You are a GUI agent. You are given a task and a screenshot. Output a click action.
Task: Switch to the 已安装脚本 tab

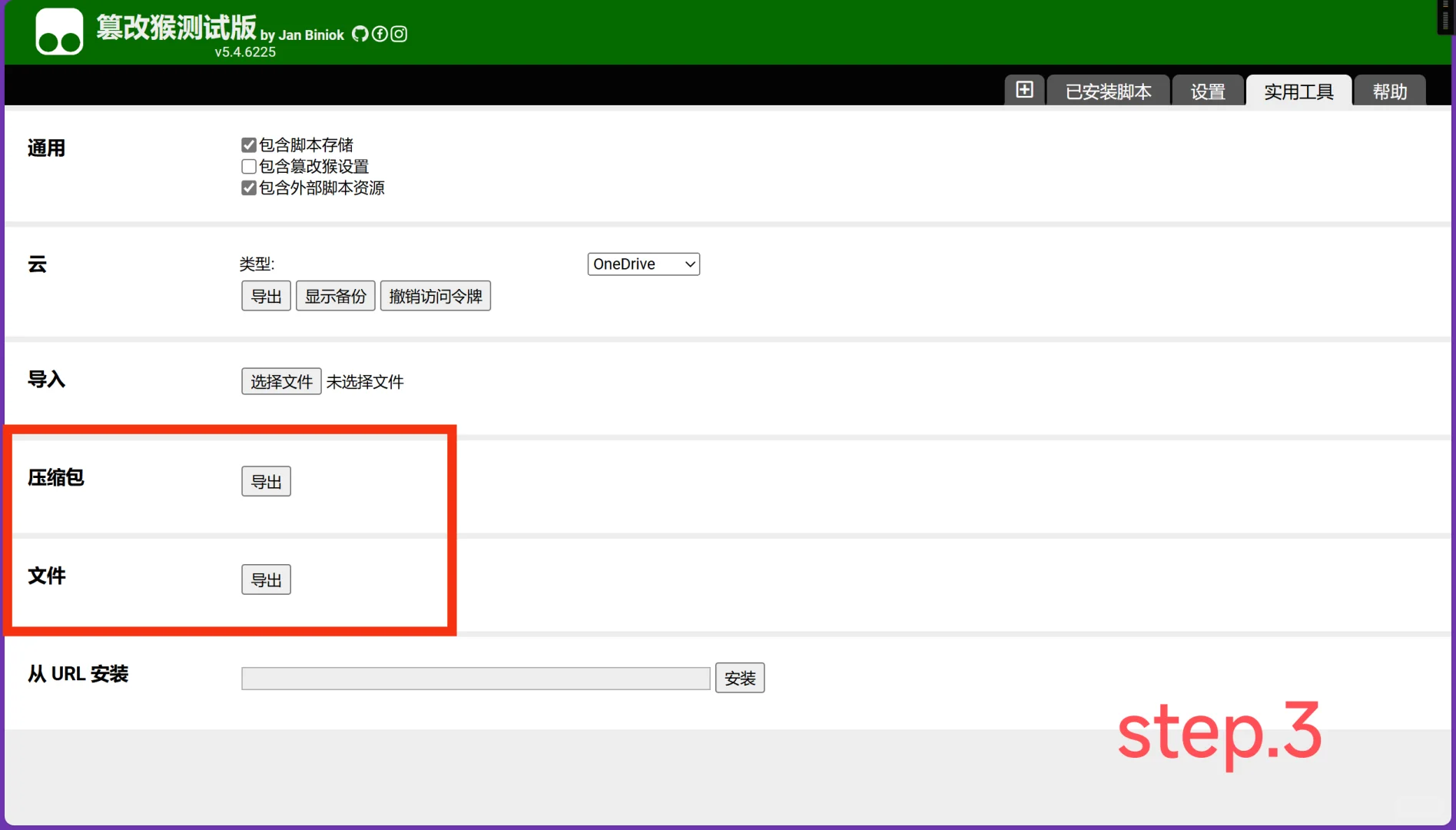point(1108,91)
